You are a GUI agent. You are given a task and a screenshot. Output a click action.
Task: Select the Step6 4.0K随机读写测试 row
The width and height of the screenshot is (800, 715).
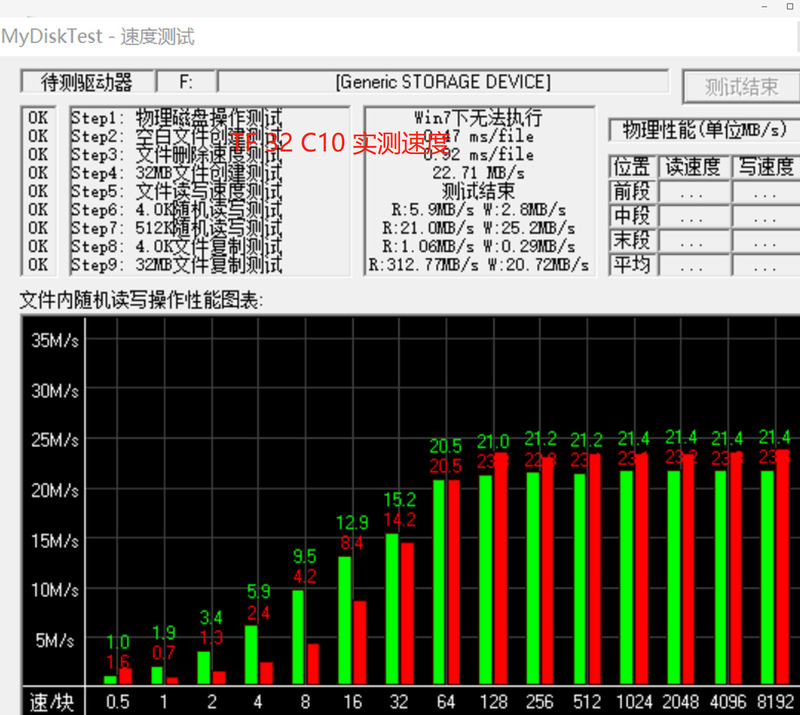[x=177, y=210]
